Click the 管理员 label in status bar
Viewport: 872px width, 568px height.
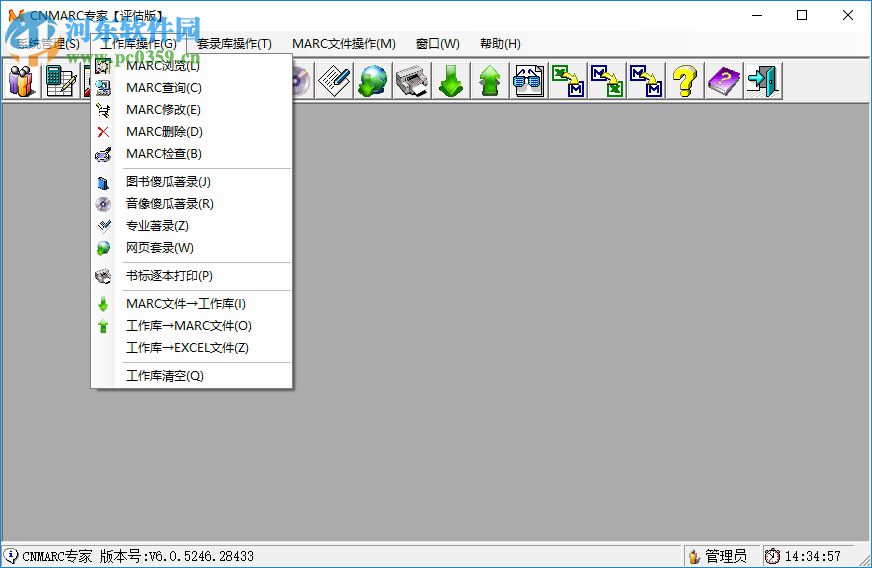(x=726, y=556)
